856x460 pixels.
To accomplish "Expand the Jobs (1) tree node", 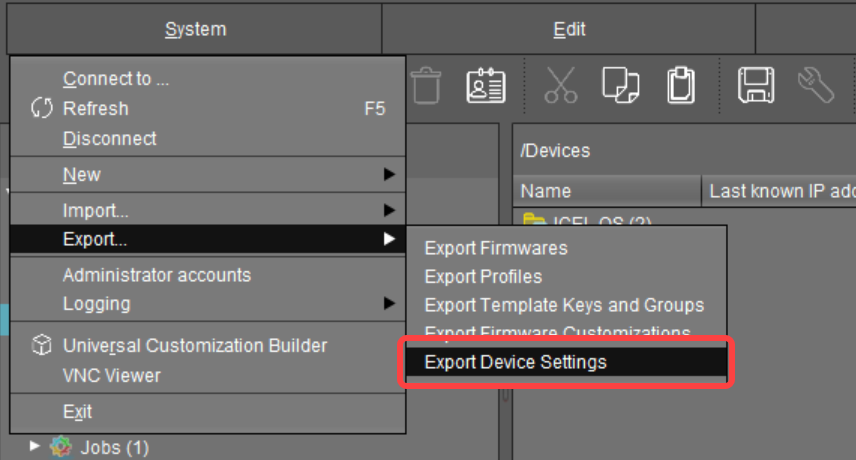I will point(36,447).
